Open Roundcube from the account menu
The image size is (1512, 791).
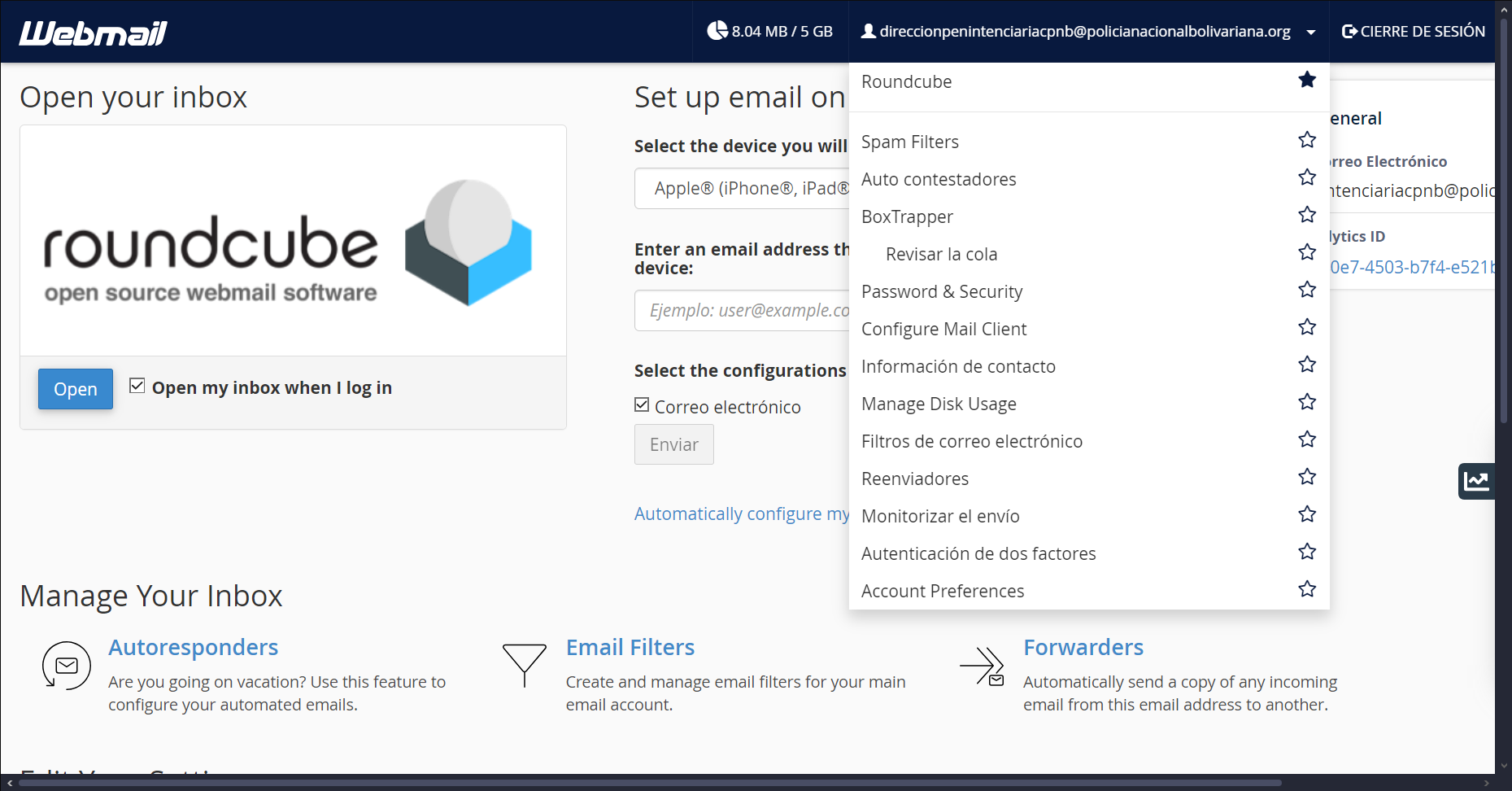coord(906,82)
